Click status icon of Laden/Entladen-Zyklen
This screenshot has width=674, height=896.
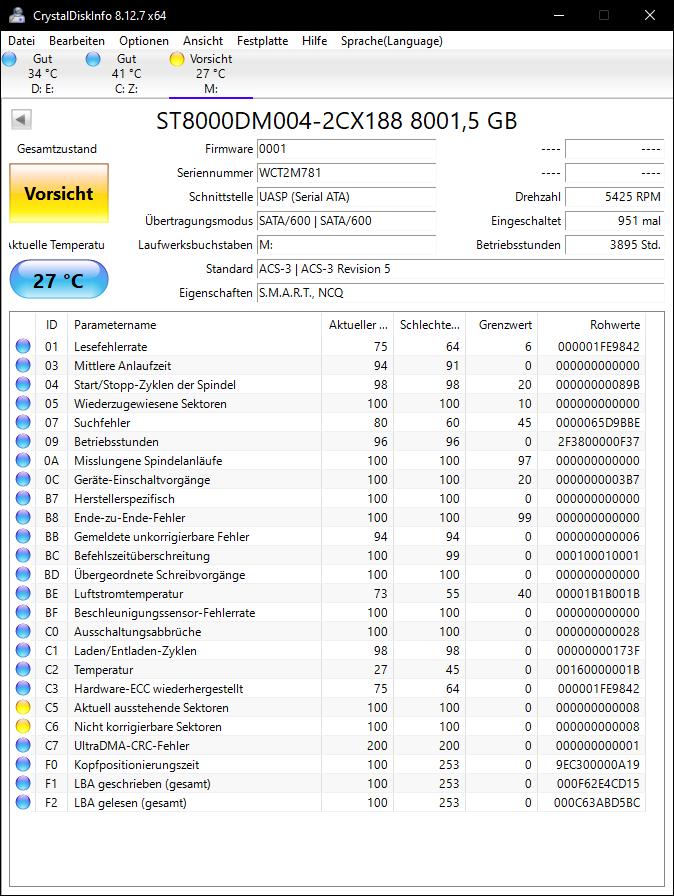[x=23, y=650]
